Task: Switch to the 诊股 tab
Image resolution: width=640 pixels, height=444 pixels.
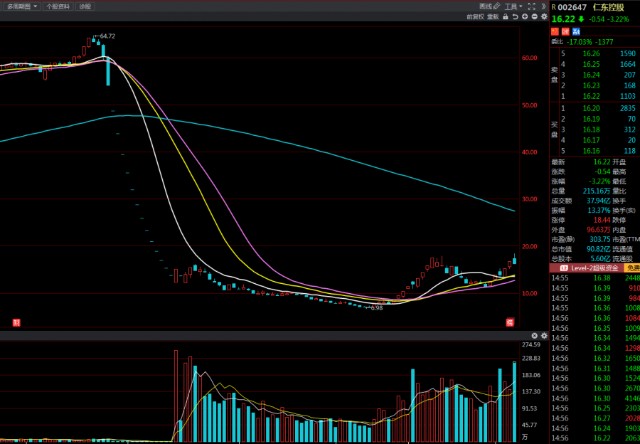Action: click(85, 6)
